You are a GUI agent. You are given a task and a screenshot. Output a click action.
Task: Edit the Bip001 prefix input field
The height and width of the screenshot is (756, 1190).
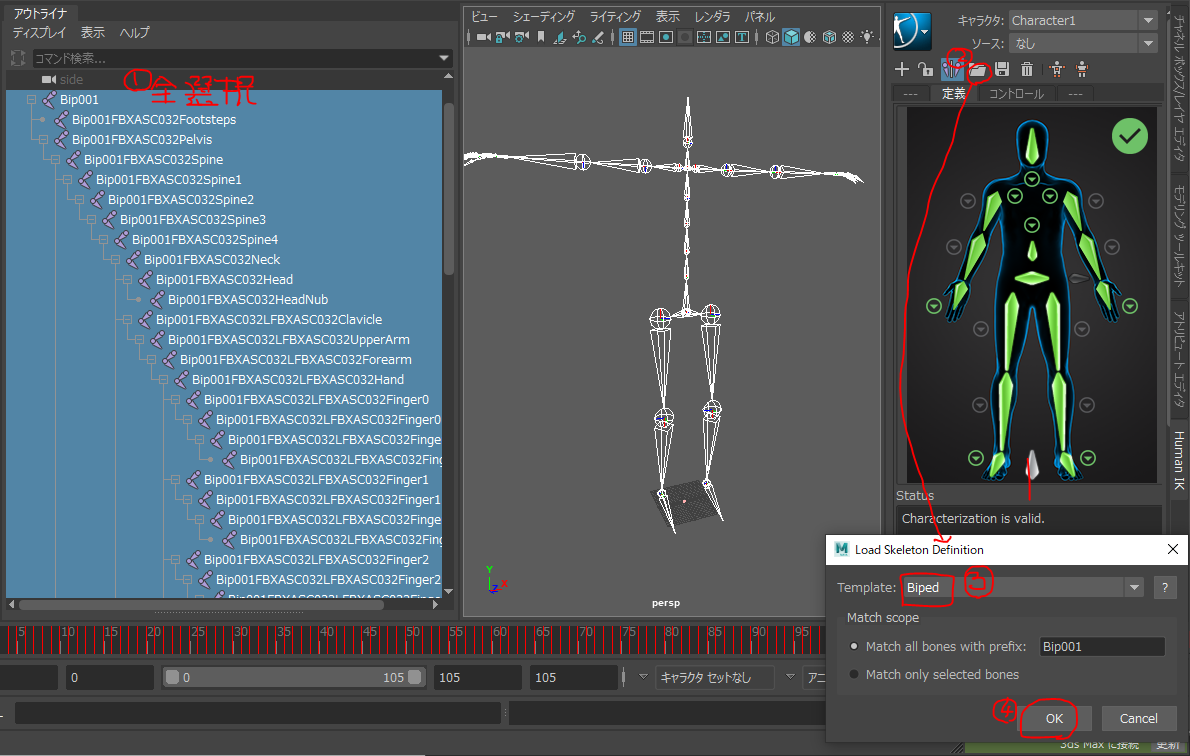click(1101, 646)
